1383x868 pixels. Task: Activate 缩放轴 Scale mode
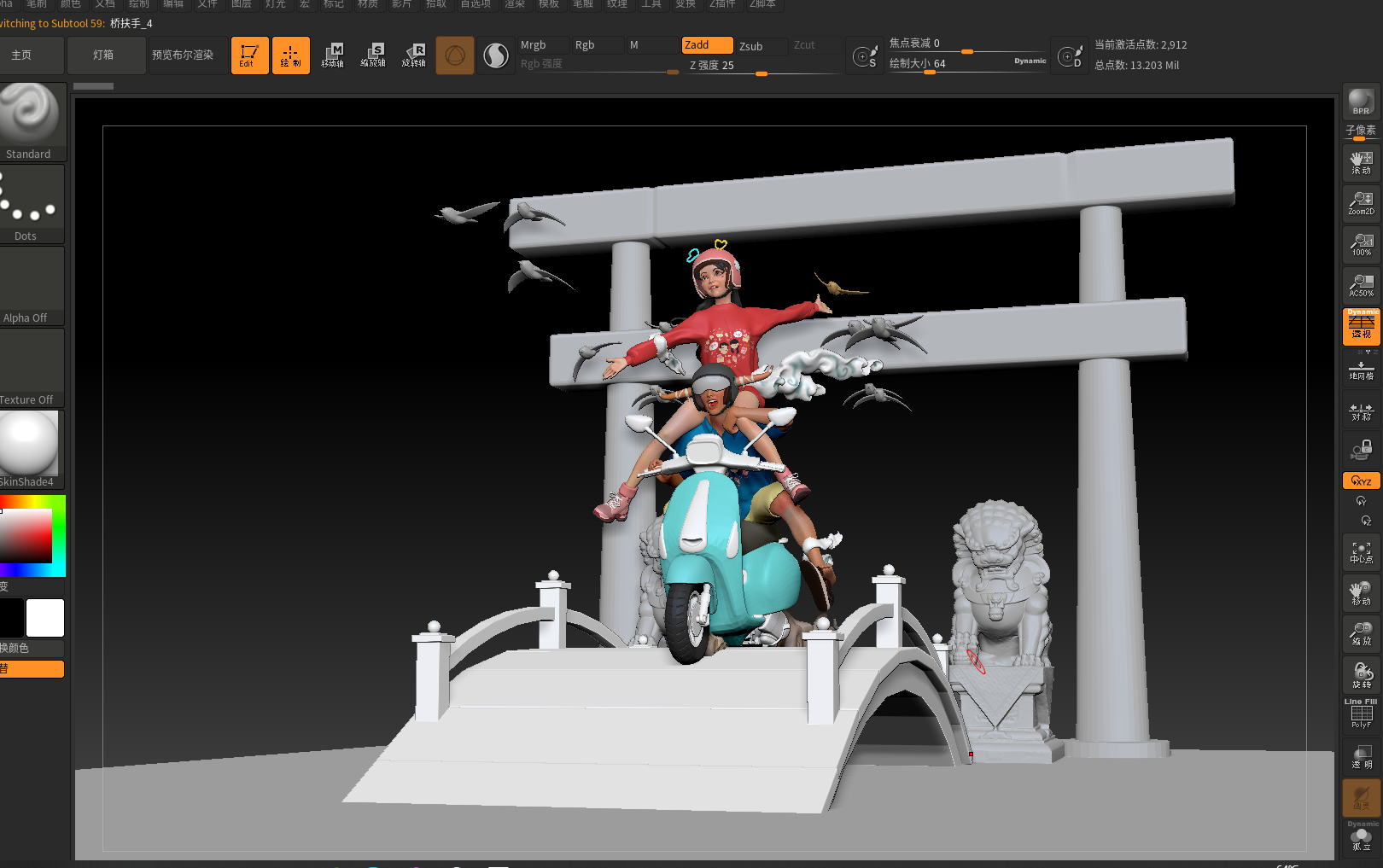(x=373, y=55)
